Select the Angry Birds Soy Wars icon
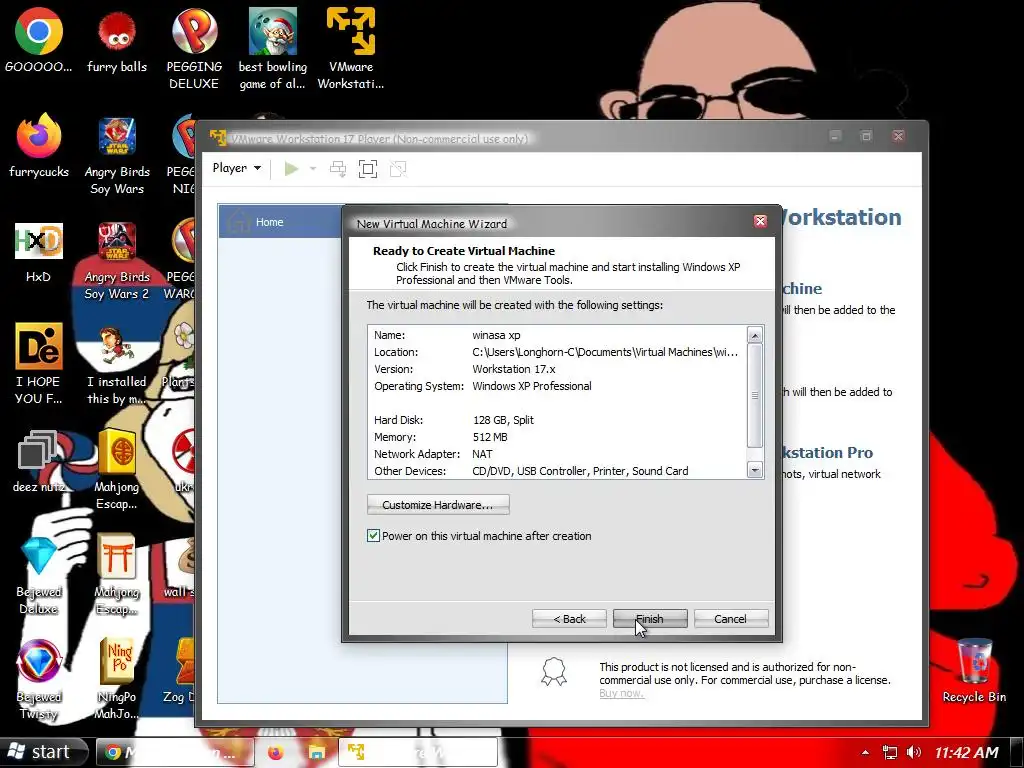 [117, 154]
